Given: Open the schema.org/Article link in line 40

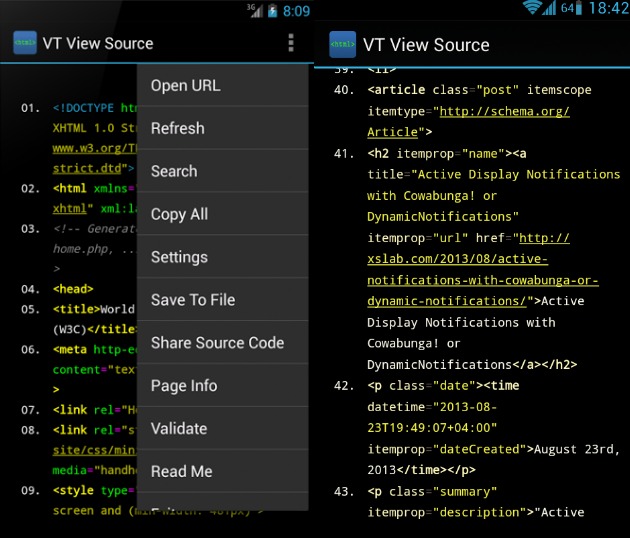Looking at the screenshot, I should tap(504, 111).
